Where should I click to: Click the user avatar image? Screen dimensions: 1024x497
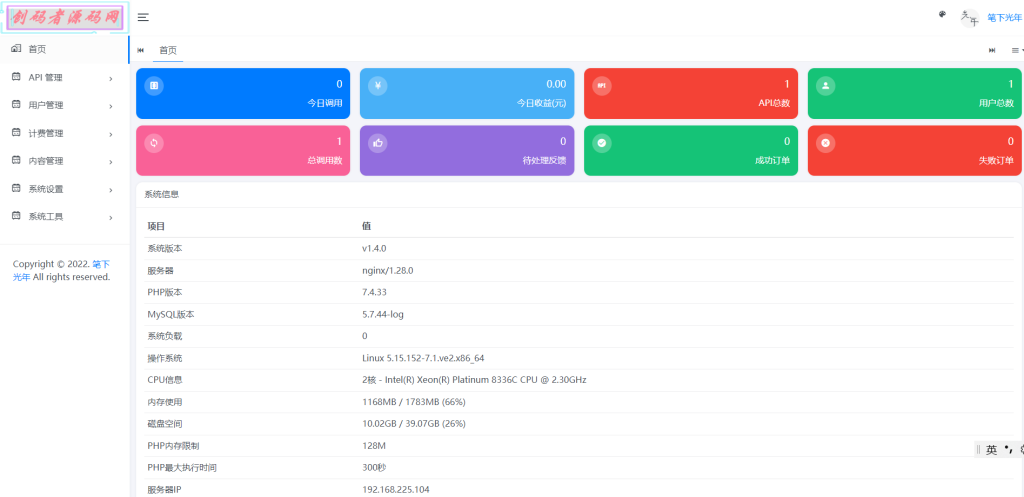tap(968, 17)
